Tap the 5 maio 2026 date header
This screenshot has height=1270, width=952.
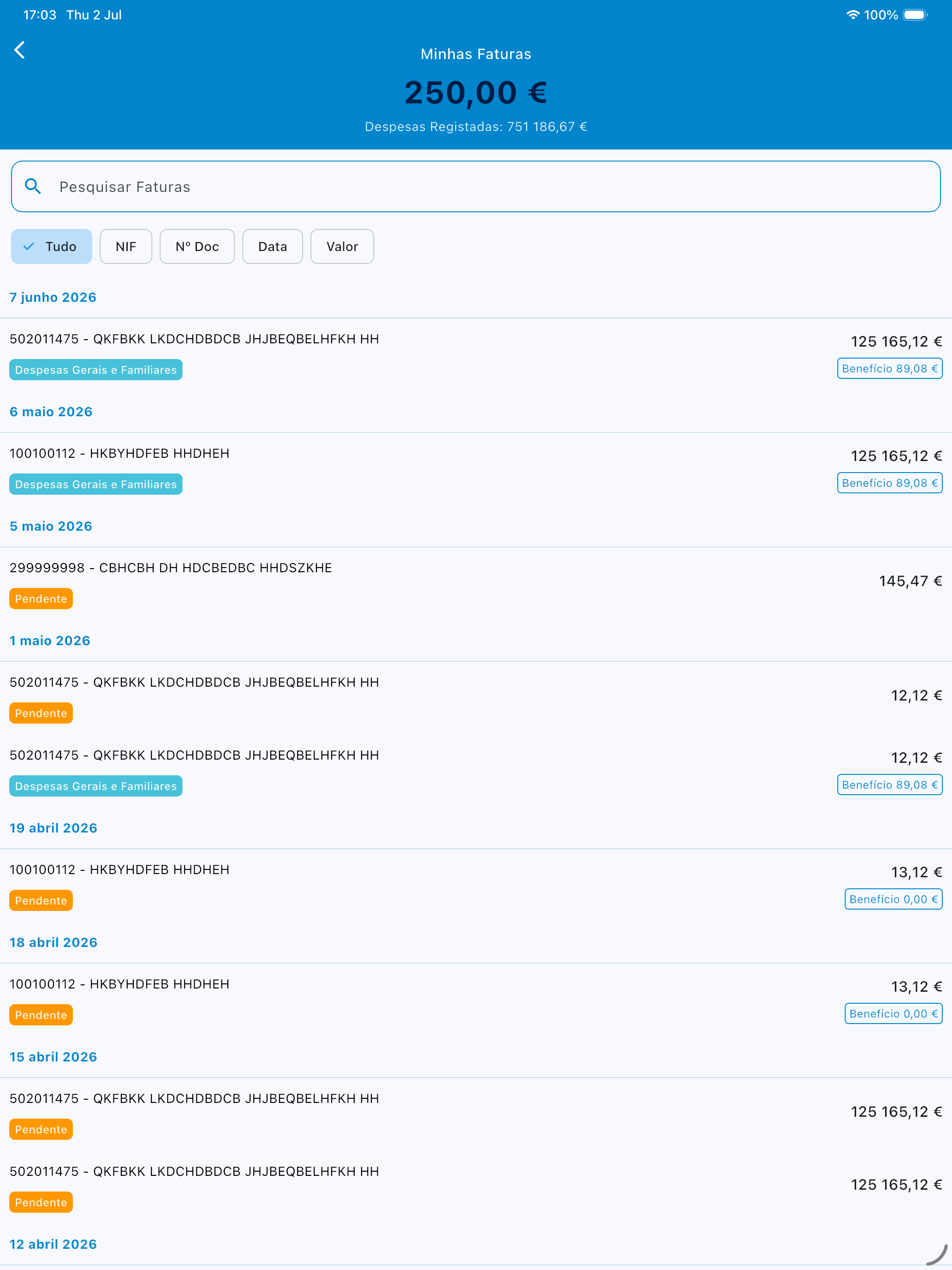pos(51,526)
